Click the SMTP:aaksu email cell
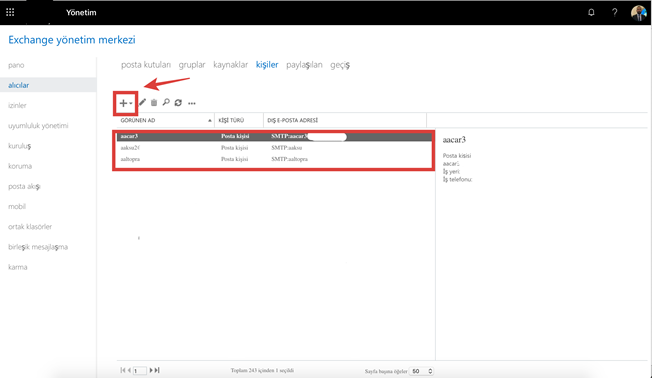Screen dimensions: 652x378 point(286,148)
